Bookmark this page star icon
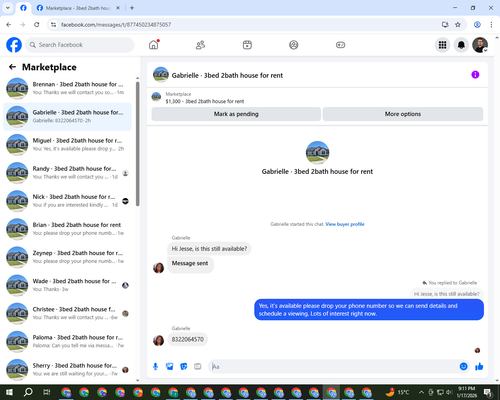The width and height of the screenshot is (500, 400). (458, 25)
